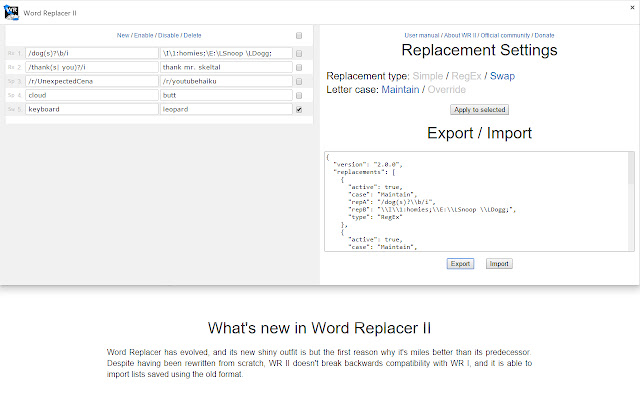
Task: Click the Export button
Action: tap(460, 264)
